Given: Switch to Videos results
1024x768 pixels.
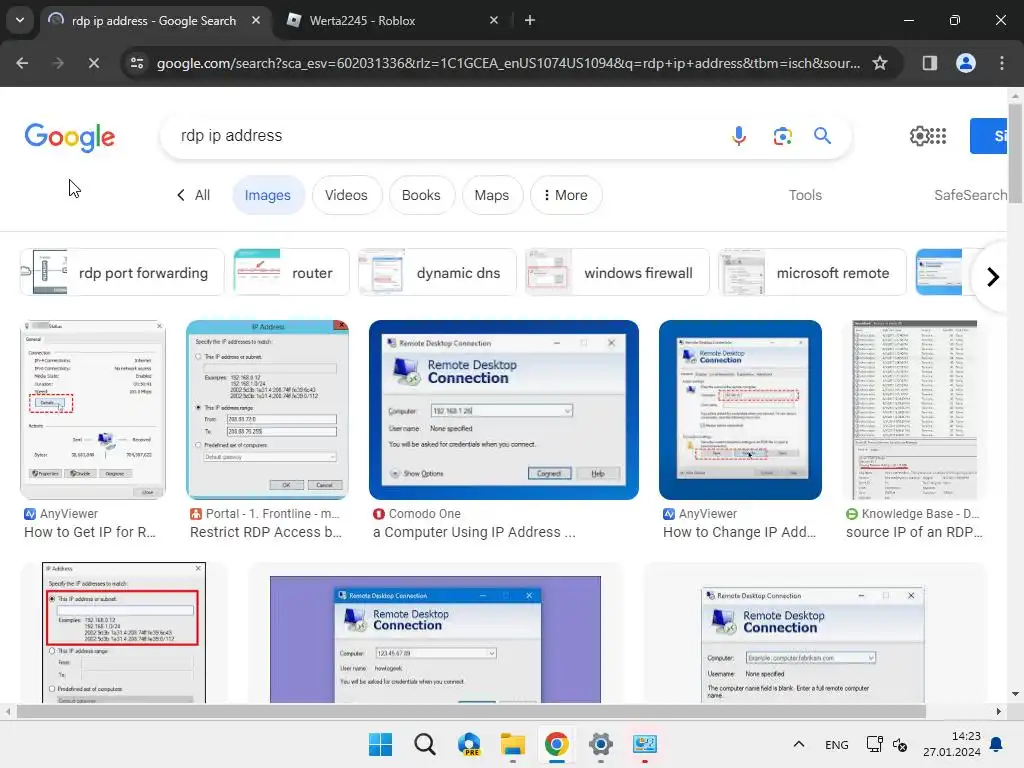Looking at the screenshot, I should tap(346, 195).
